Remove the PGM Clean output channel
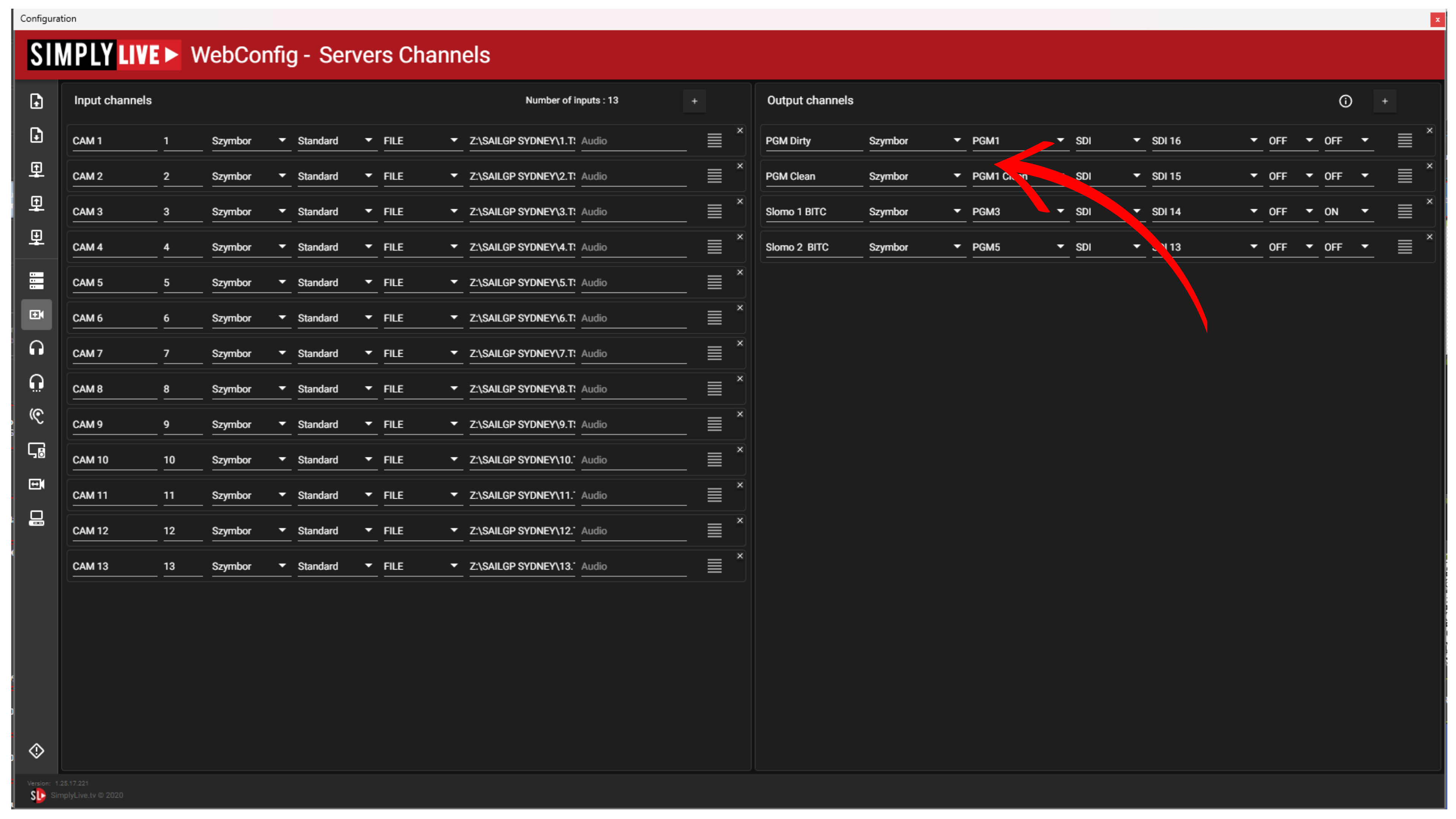 1429,166
